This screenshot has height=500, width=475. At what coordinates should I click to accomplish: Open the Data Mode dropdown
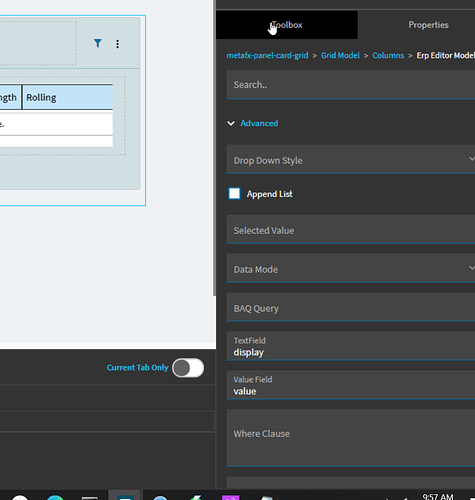tap(351, 268)
